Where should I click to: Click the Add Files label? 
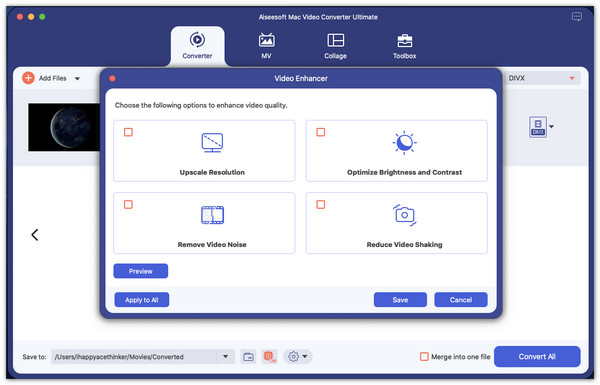click(x=52, y=78)
